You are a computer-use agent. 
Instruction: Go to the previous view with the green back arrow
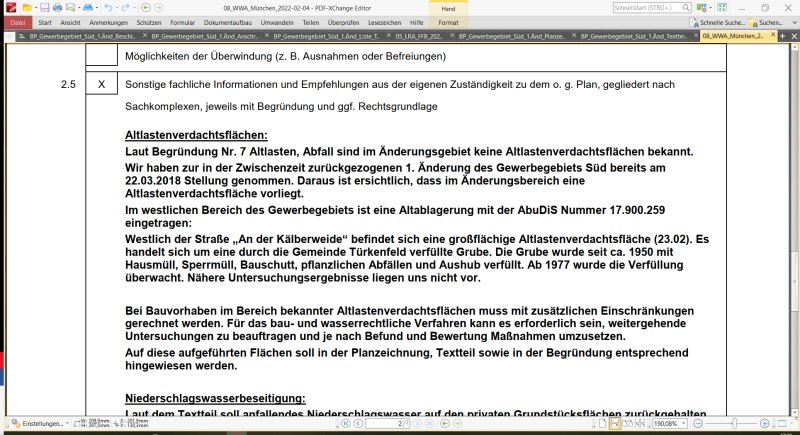145,8
